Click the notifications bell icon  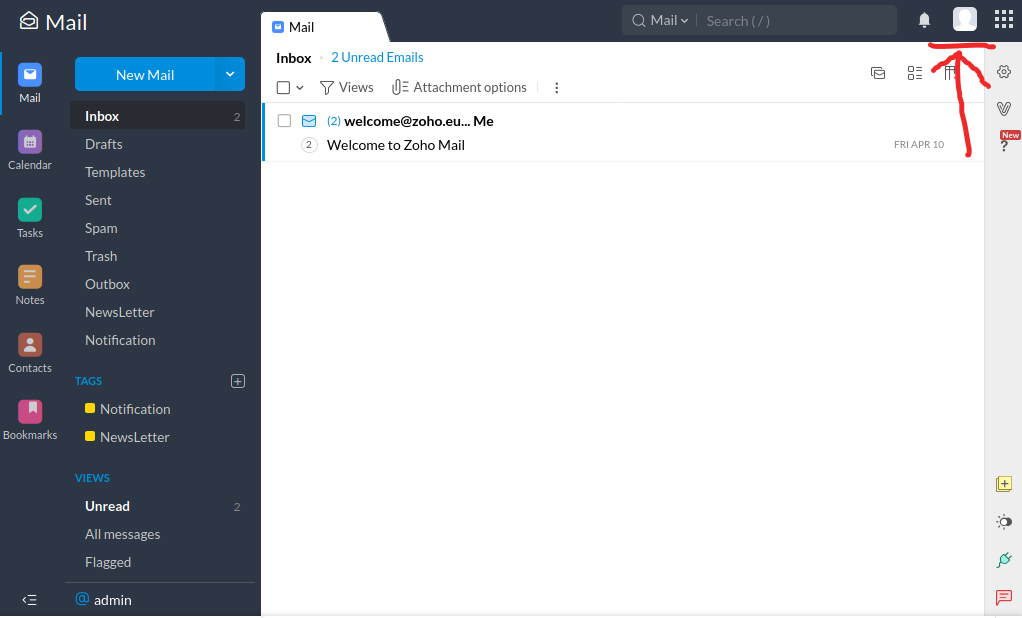[925, 20]
